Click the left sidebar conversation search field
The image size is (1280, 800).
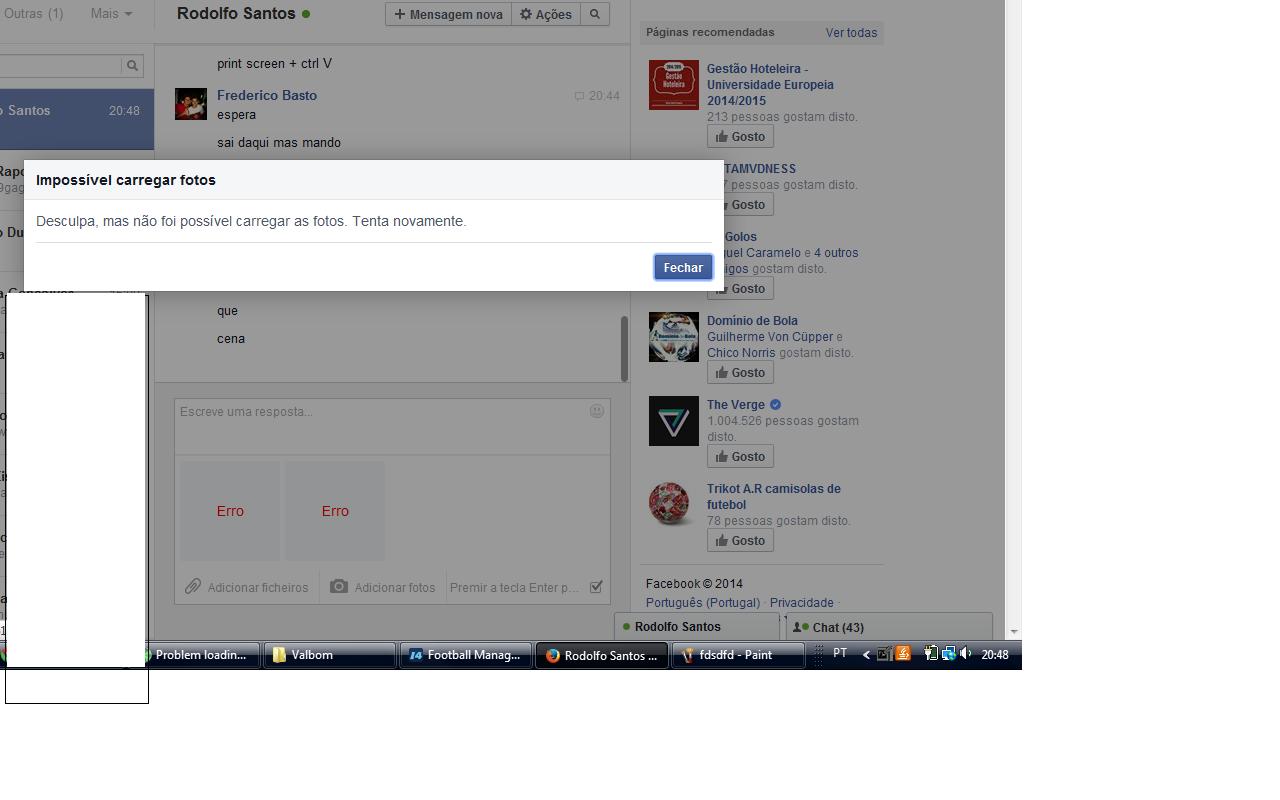point(62,66)
